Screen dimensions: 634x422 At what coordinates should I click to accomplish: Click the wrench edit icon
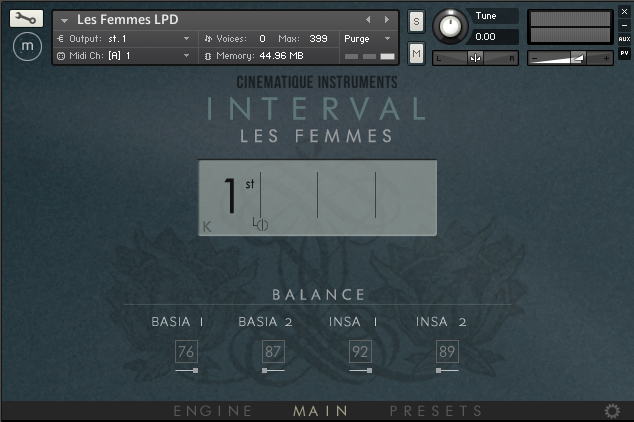pyautogui.click(x=27, y=18)
